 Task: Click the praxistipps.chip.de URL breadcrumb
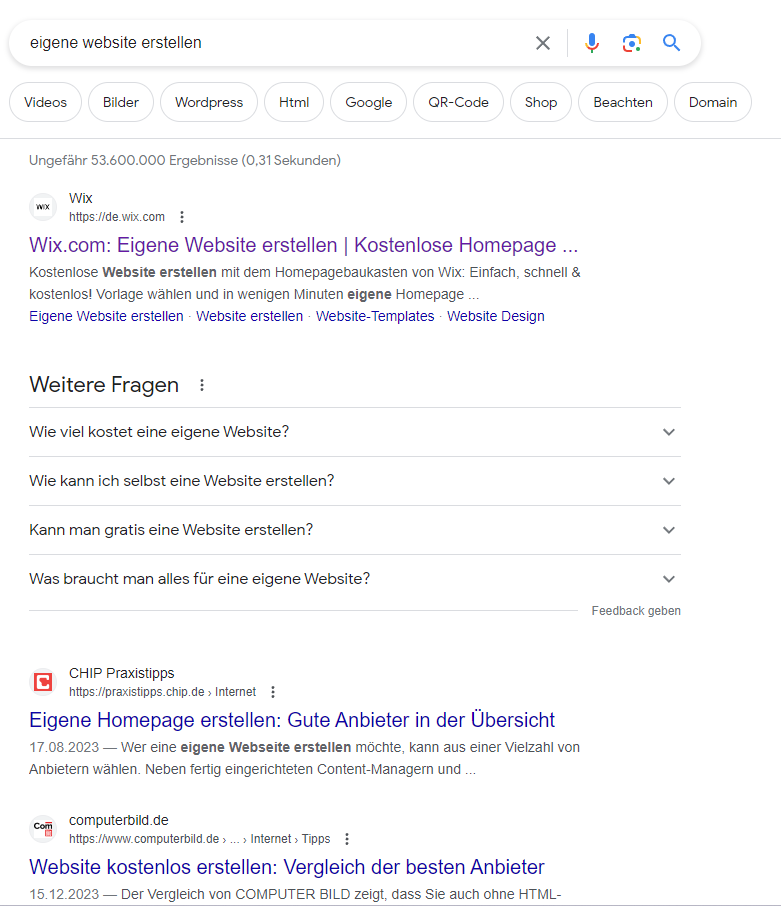pos(162,692)
